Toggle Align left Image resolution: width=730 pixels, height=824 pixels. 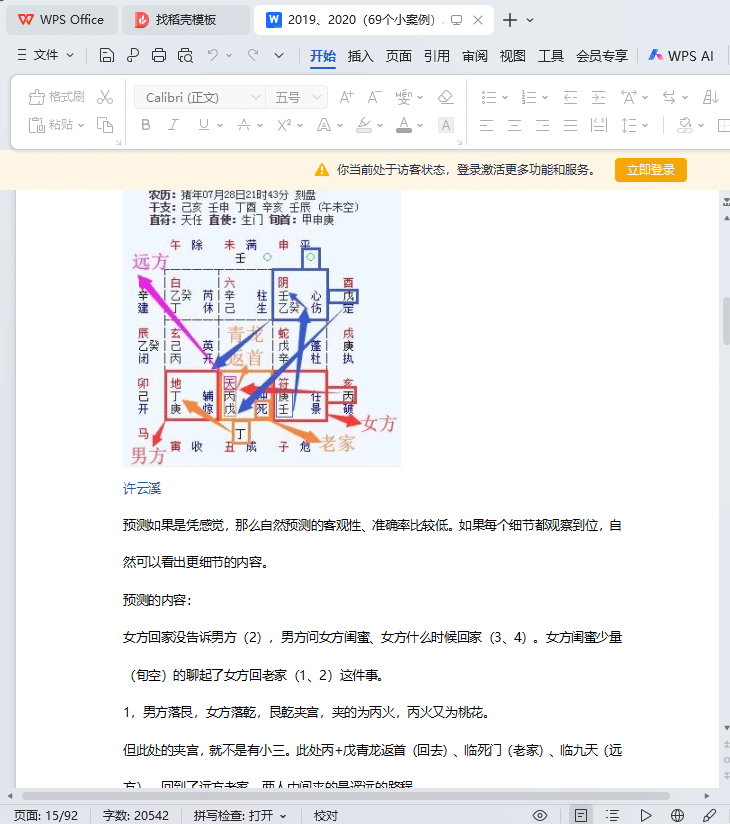(x=487, y=125)
